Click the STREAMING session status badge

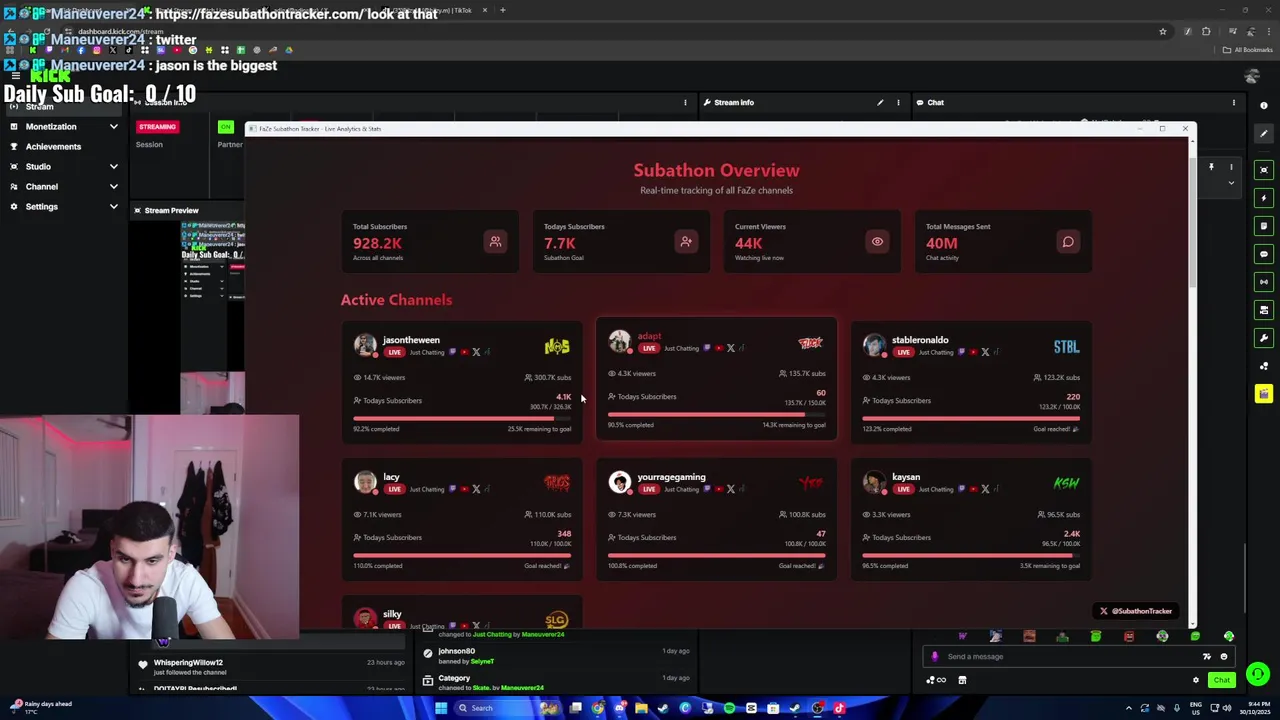pyautogui.click(x=157, y=127)
